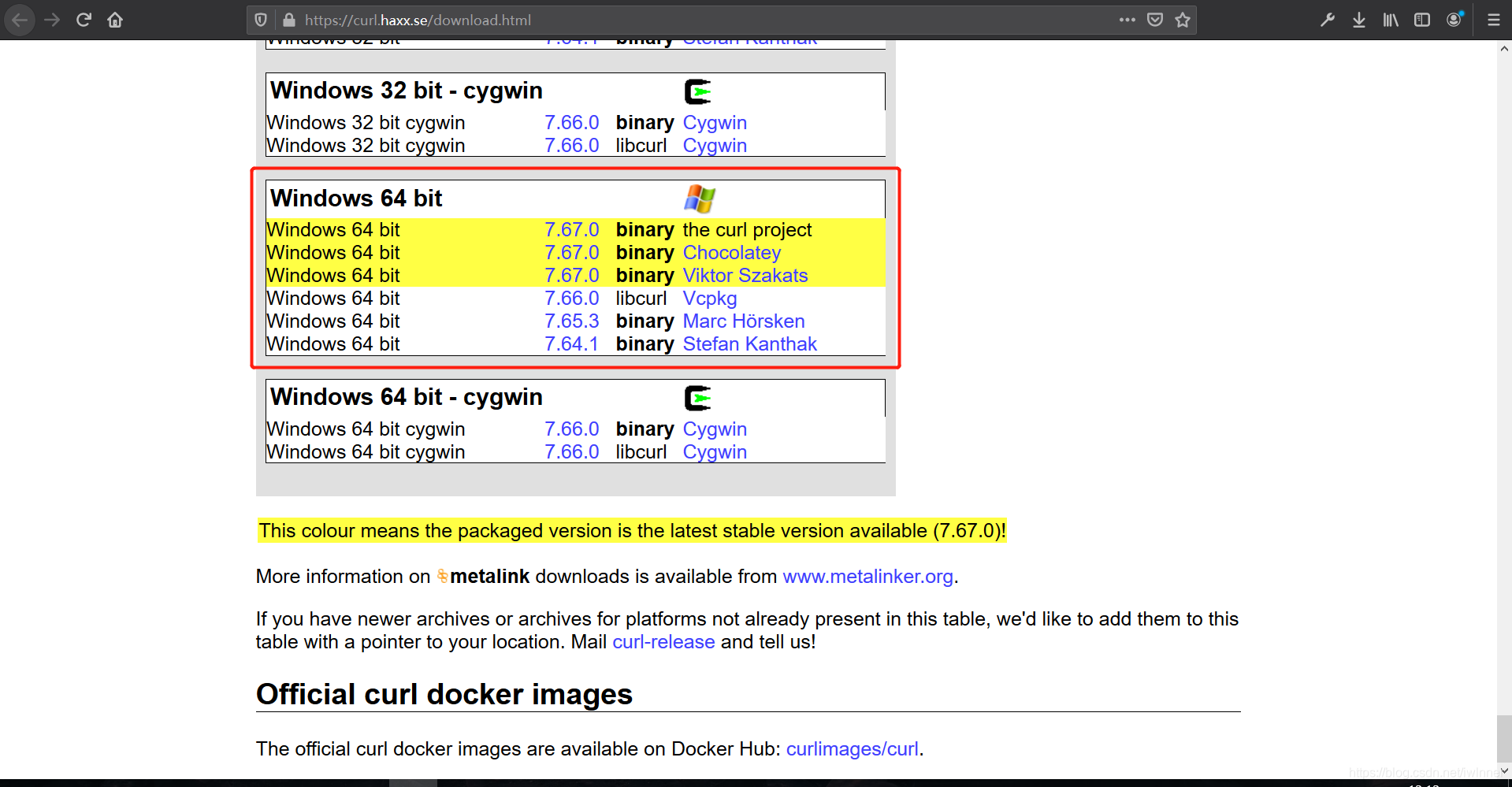Open the hamburger application menu
Image resolution: width=1512 pixels, height=787 pixels.
click(x=1493, y=20)
